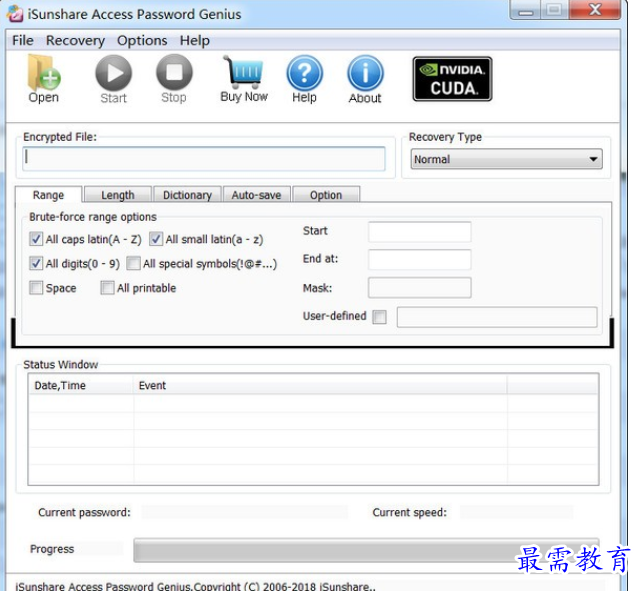Minimize the Access Password Genius window
The width and height of the screenshot is (639, 591).
coord(526,10)
